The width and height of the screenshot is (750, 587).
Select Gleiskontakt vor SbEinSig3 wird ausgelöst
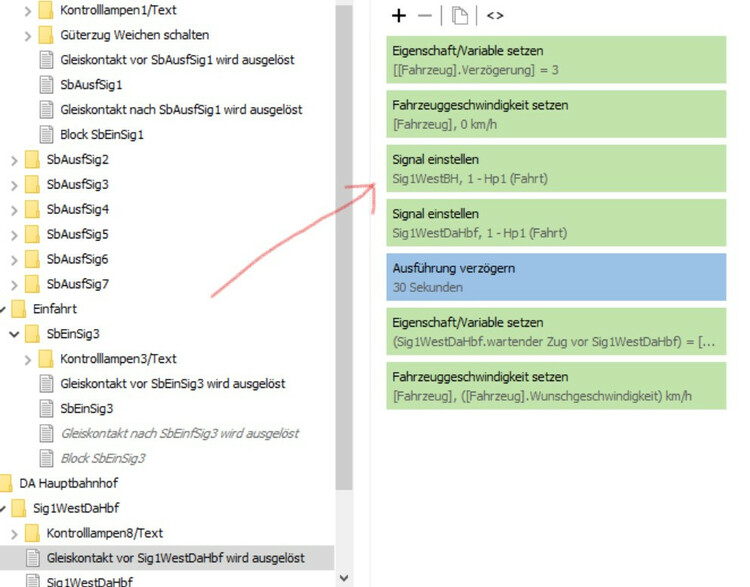tap(173, 383)
